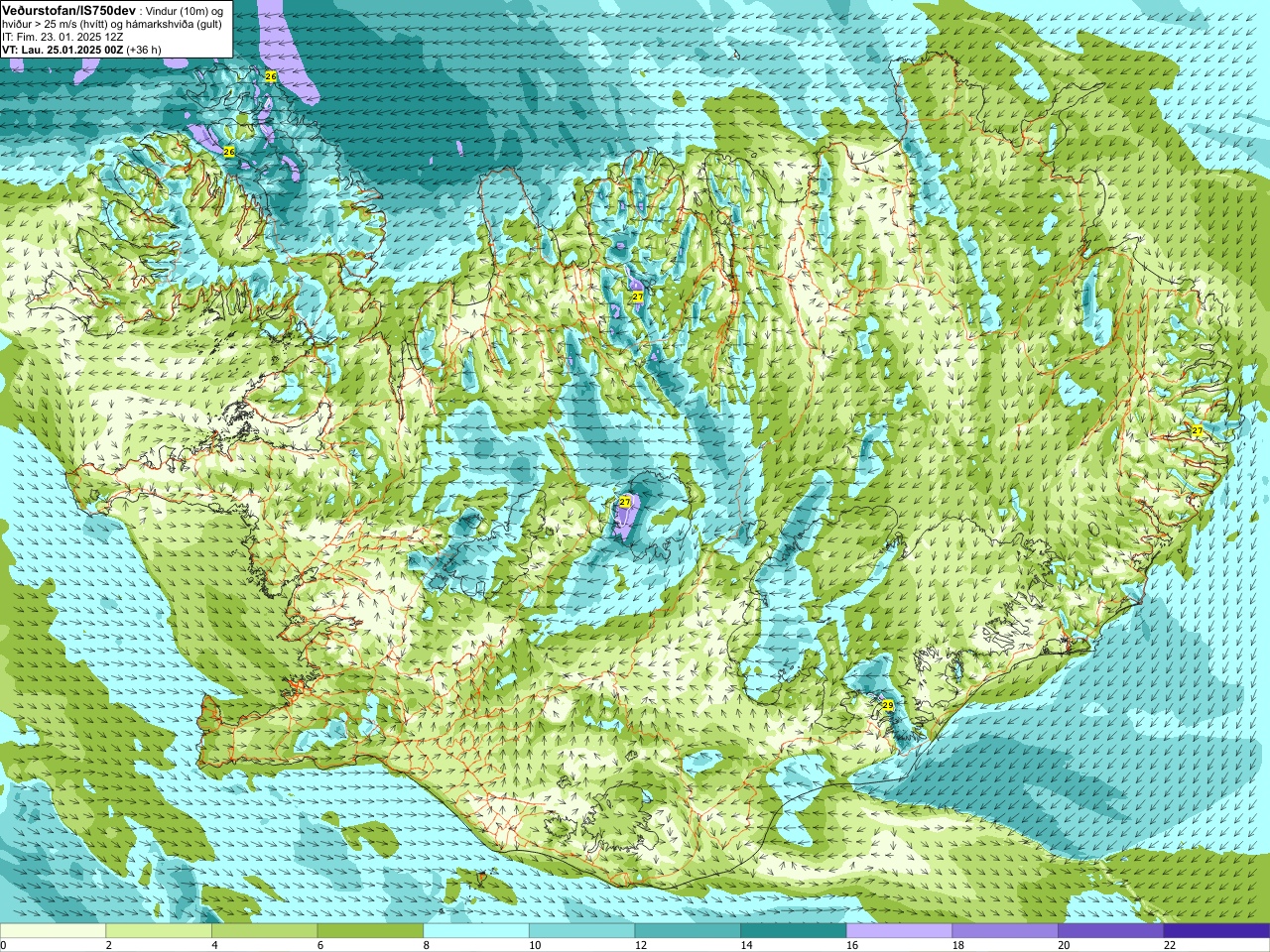This screenshot has height=952, width=1270.
Task: Click the 16–18 m/s lavender legend swatch
Action: (899, 931)
